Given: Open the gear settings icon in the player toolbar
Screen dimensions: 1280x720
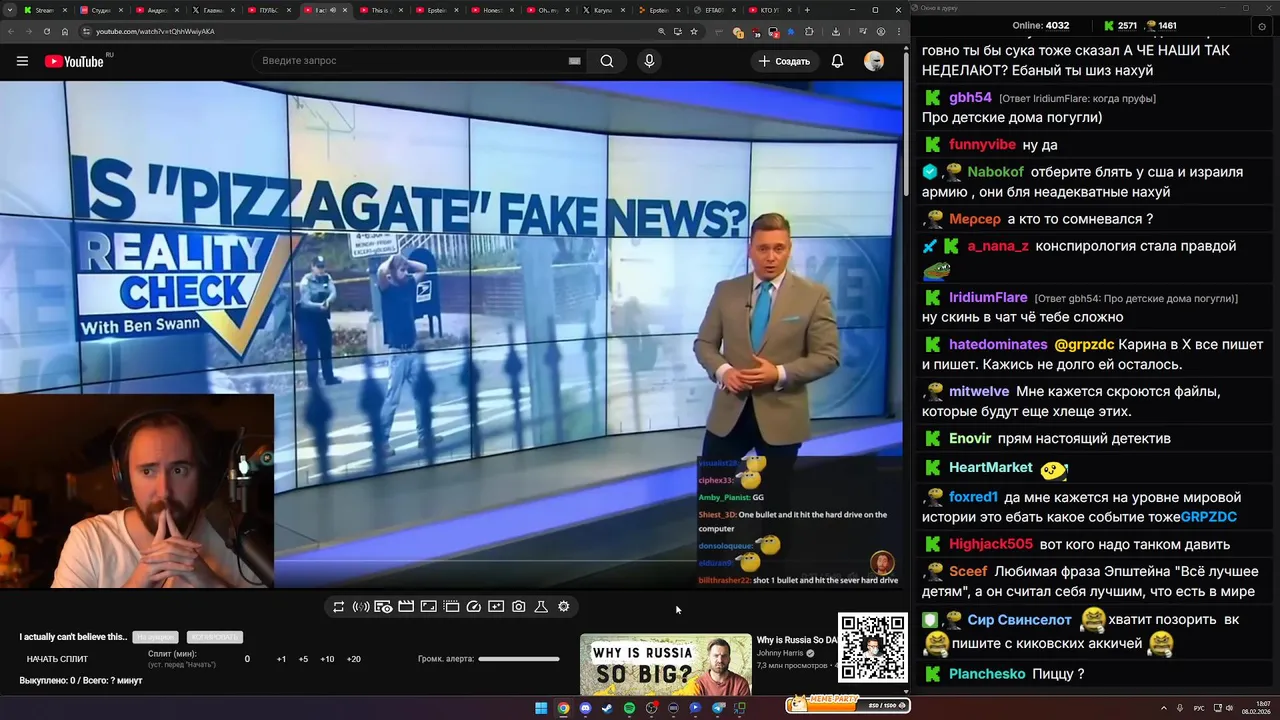Looking at the screenshot, I should coord(564,606).
